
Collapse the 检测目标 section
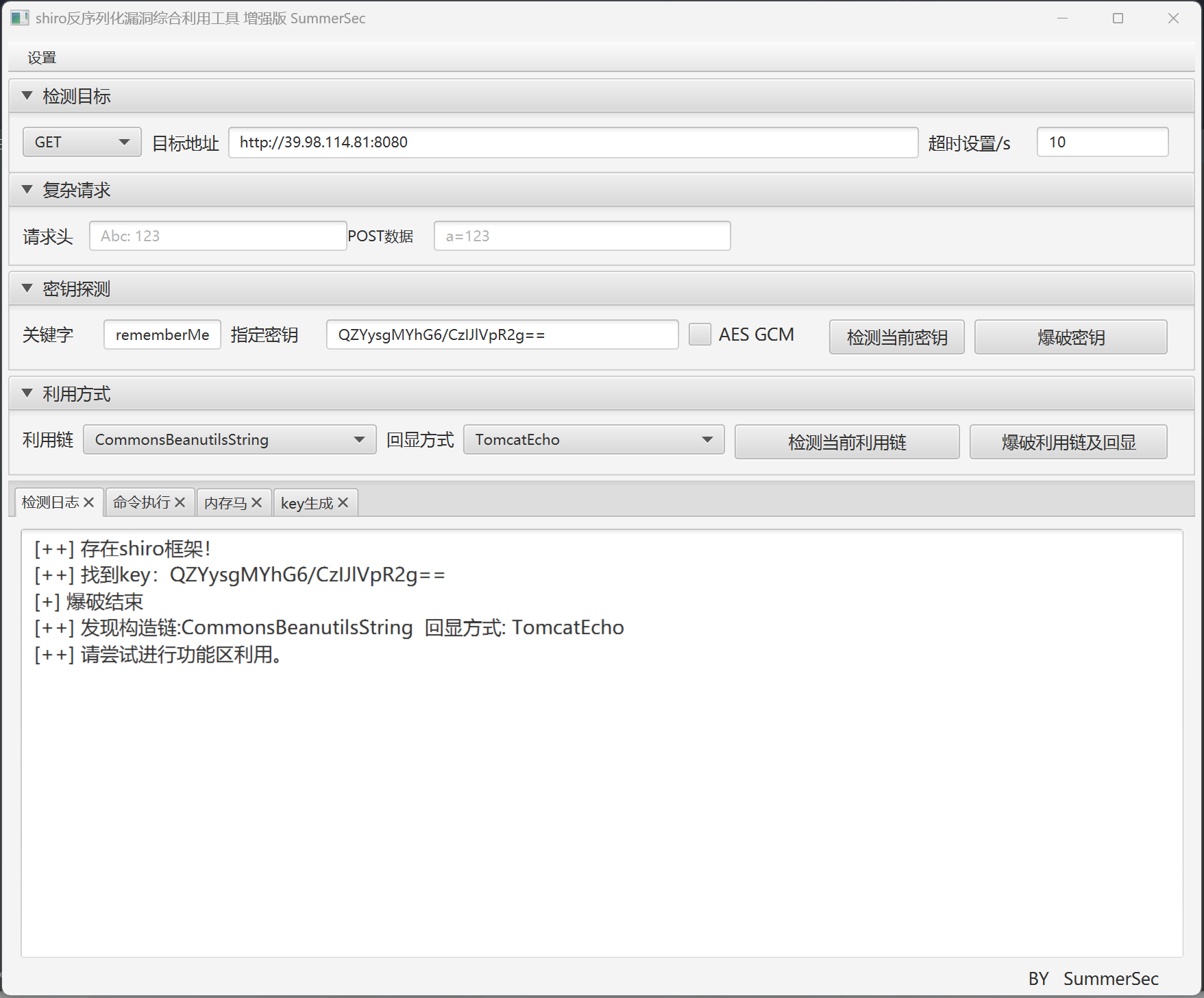tap(27, 96)
